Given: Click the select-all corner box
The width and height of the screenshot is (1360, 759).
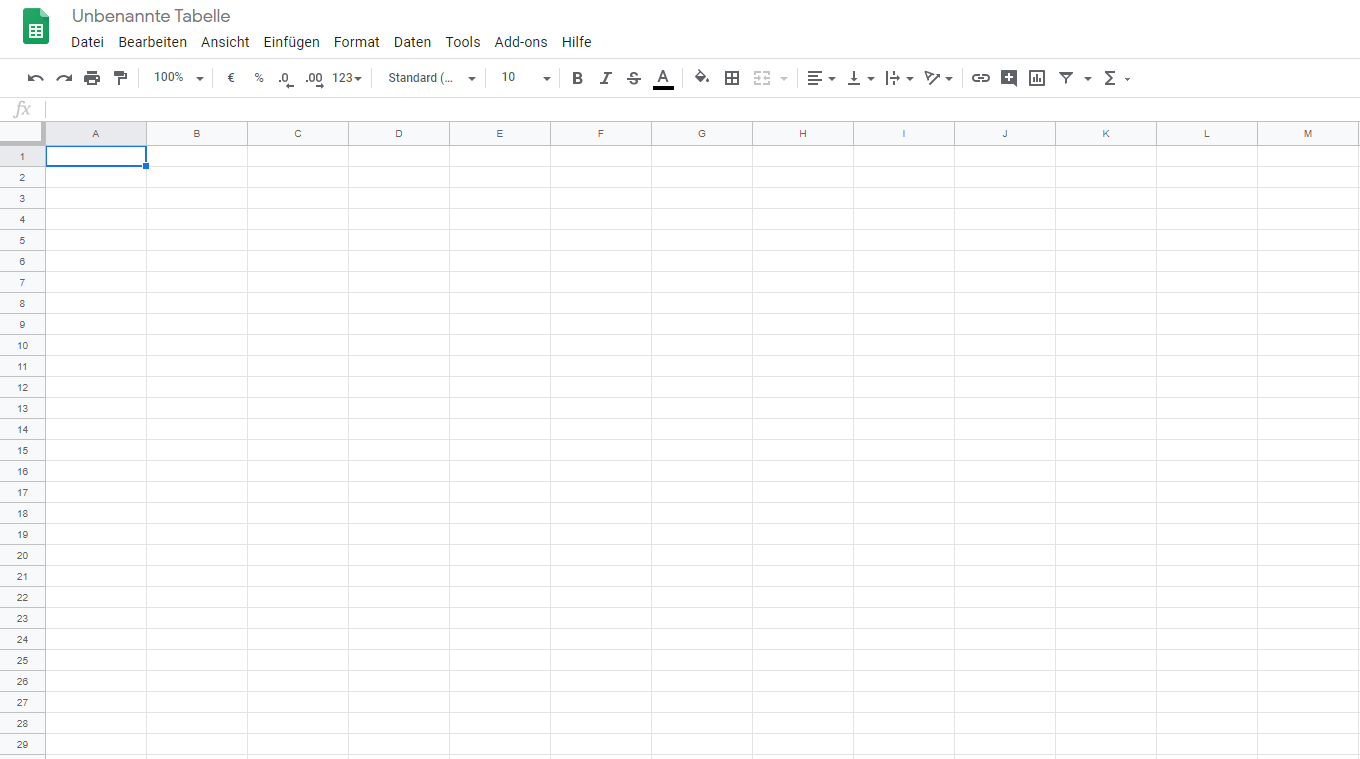Looking at the screenshot, I should 22,133.
